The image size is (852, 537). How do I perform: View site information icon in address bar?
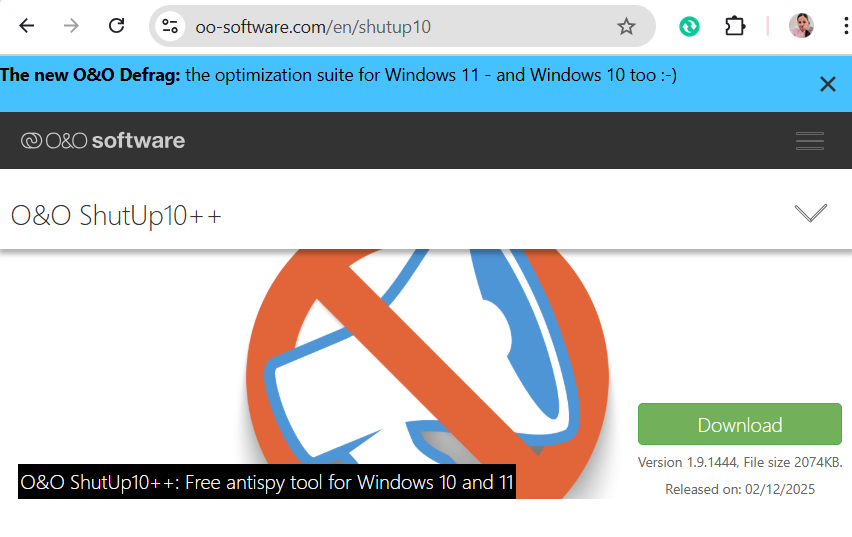[170, 26]
